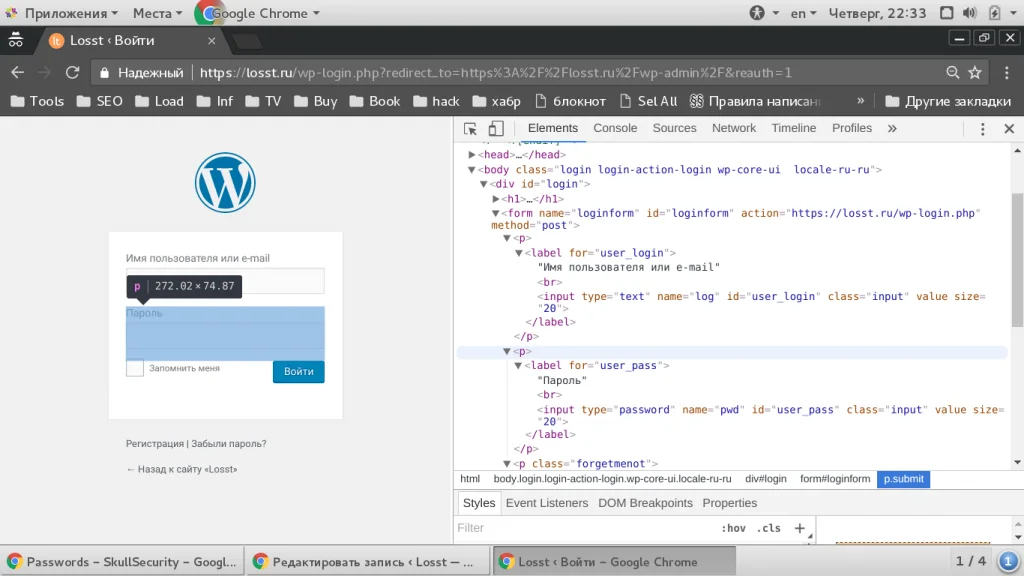Click the 'Забыли пароль?' link
Viewport: 1024px width, 576px height.
(x=229, y=444)
